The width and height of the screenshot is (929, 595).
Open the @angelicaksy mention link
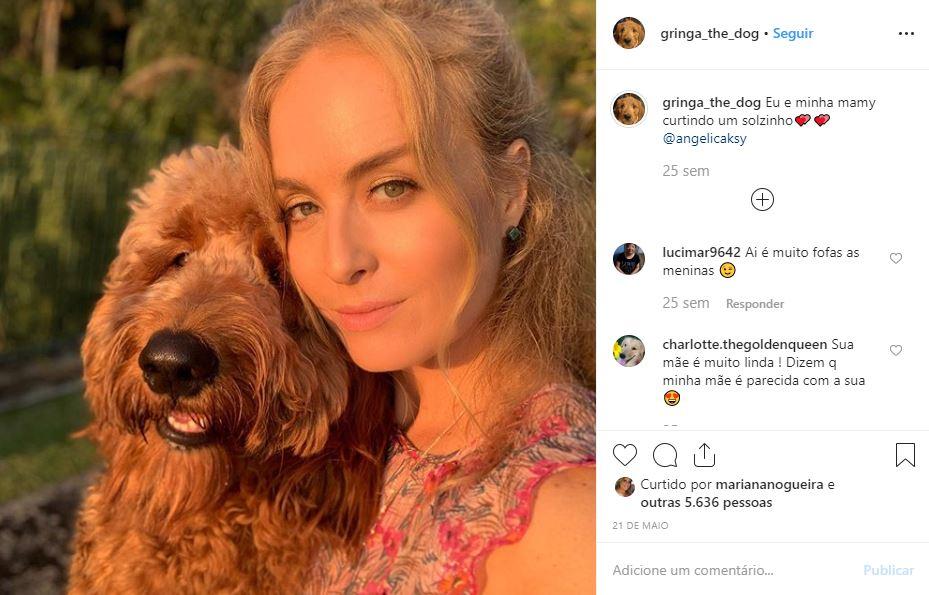[x=704, y=139]
